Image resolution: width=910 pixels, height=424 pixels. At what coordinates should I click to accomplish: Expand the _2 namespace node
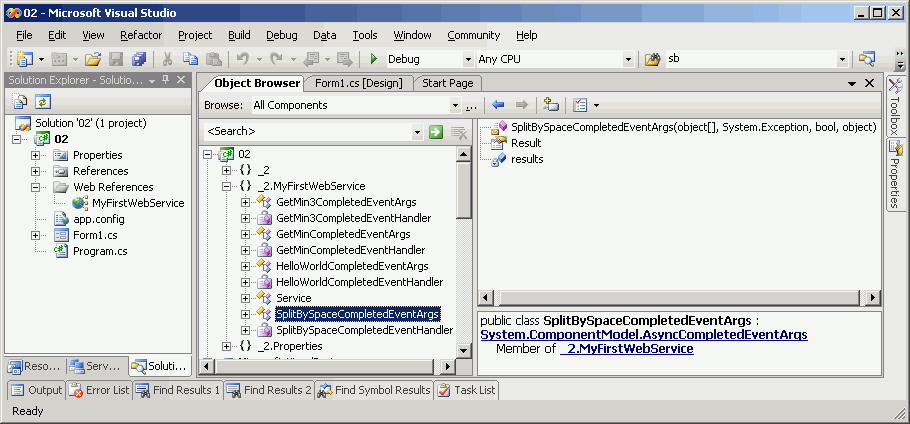(226, 171)
